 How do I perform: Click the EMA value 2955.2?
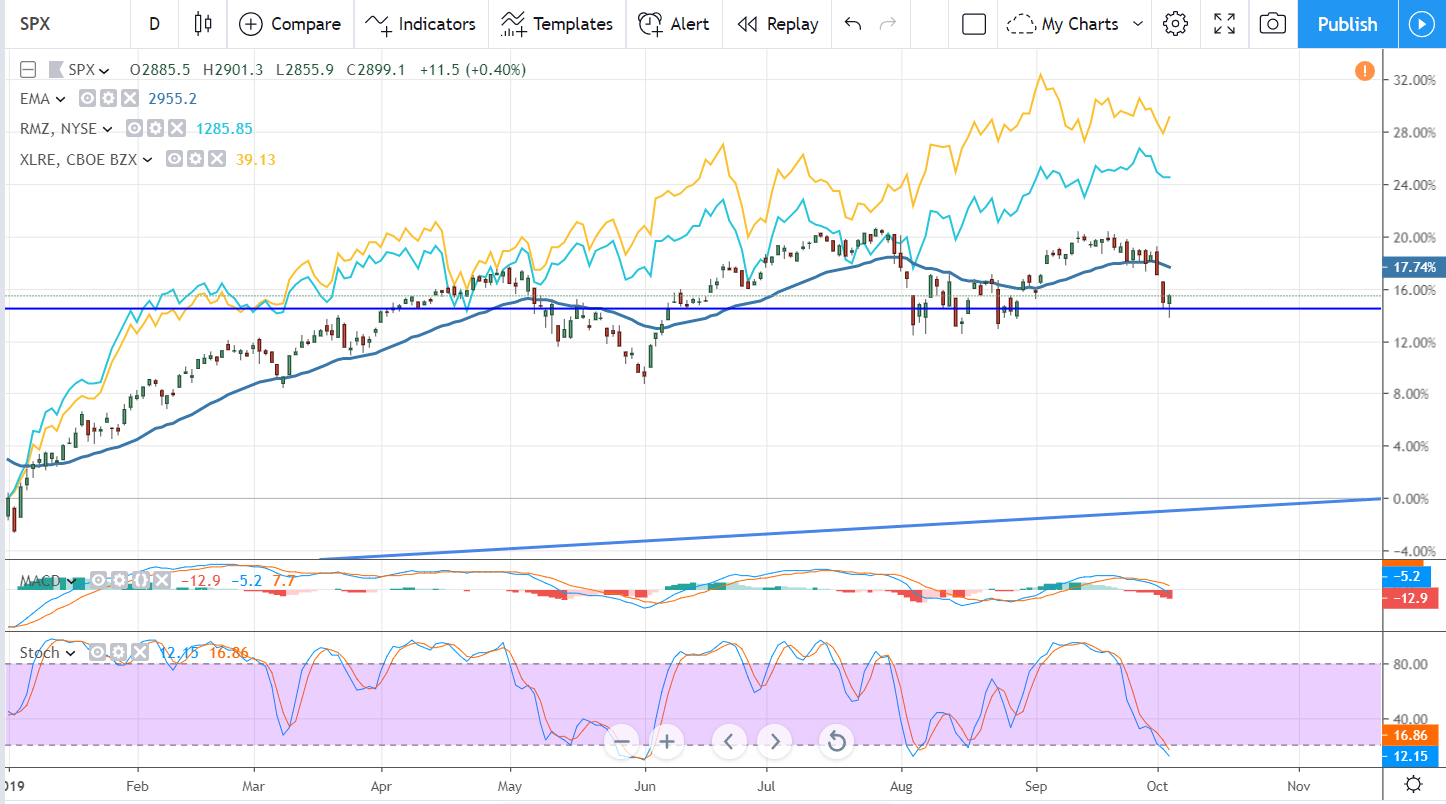pos(172,99)
